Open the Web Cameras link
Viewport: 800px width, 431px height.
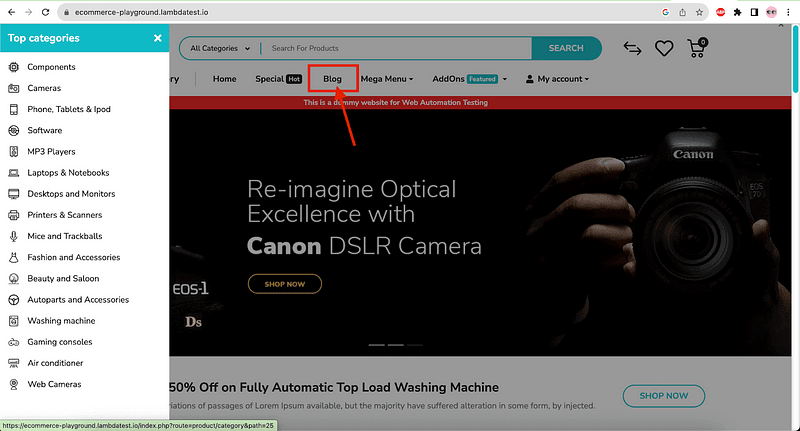[54, 385]
